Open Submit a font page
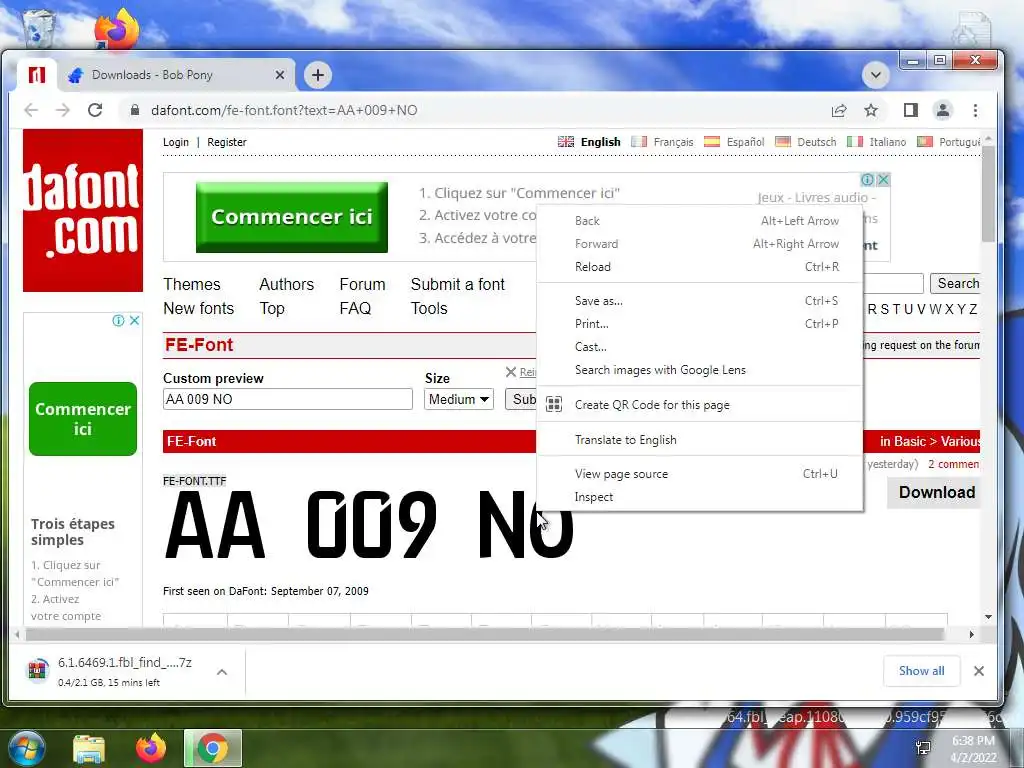This screenshot has height=768, width=1024. tap(458, 284)
